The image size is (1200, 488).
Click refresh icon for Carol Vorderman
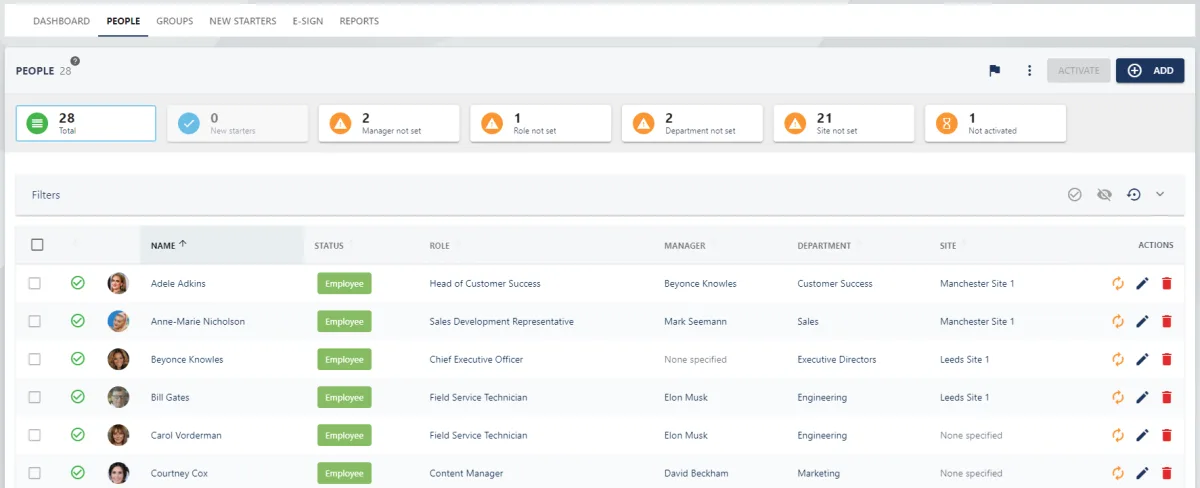[x=1118, y=436]
